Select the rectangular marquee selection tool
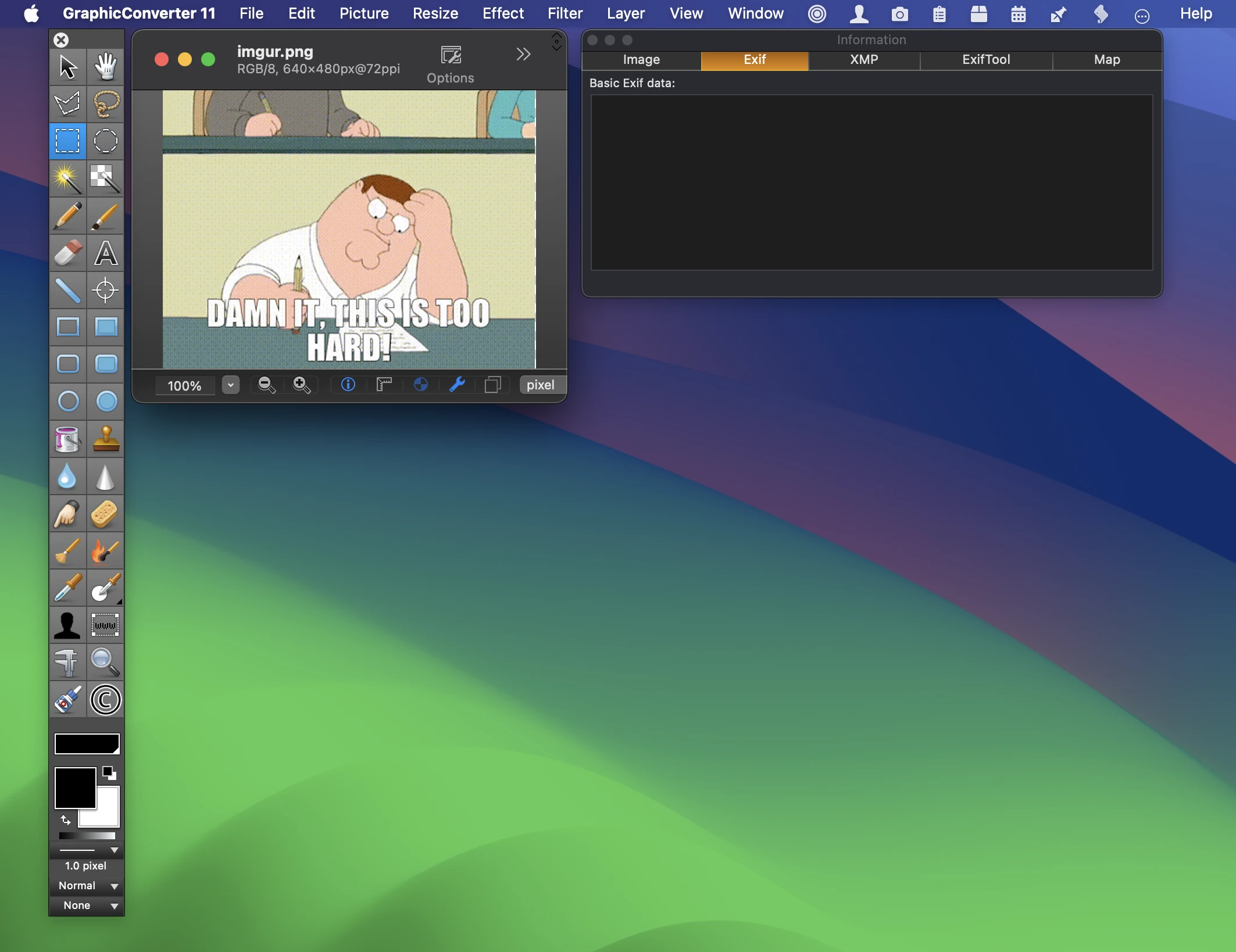This screenshot has height=952, width=1236. pos(68,141)
